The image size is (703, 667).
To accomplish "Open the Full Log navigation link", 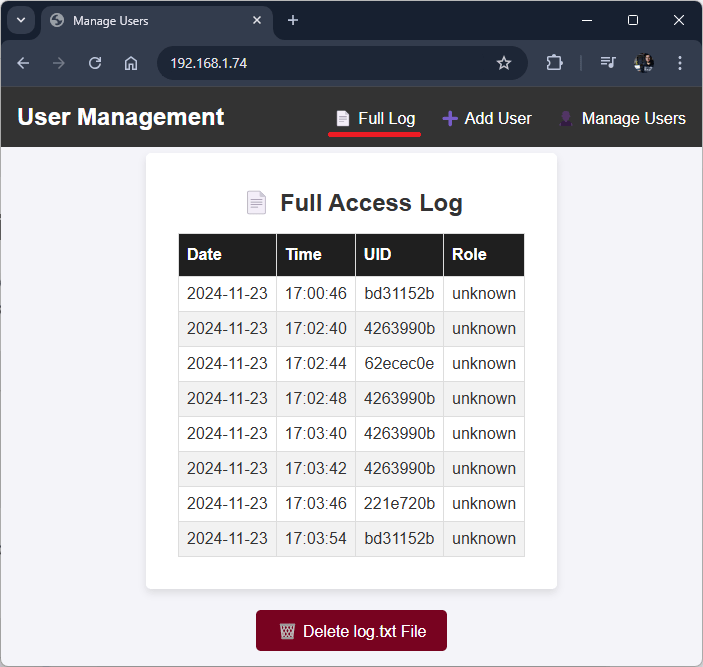I will point(386,119).
